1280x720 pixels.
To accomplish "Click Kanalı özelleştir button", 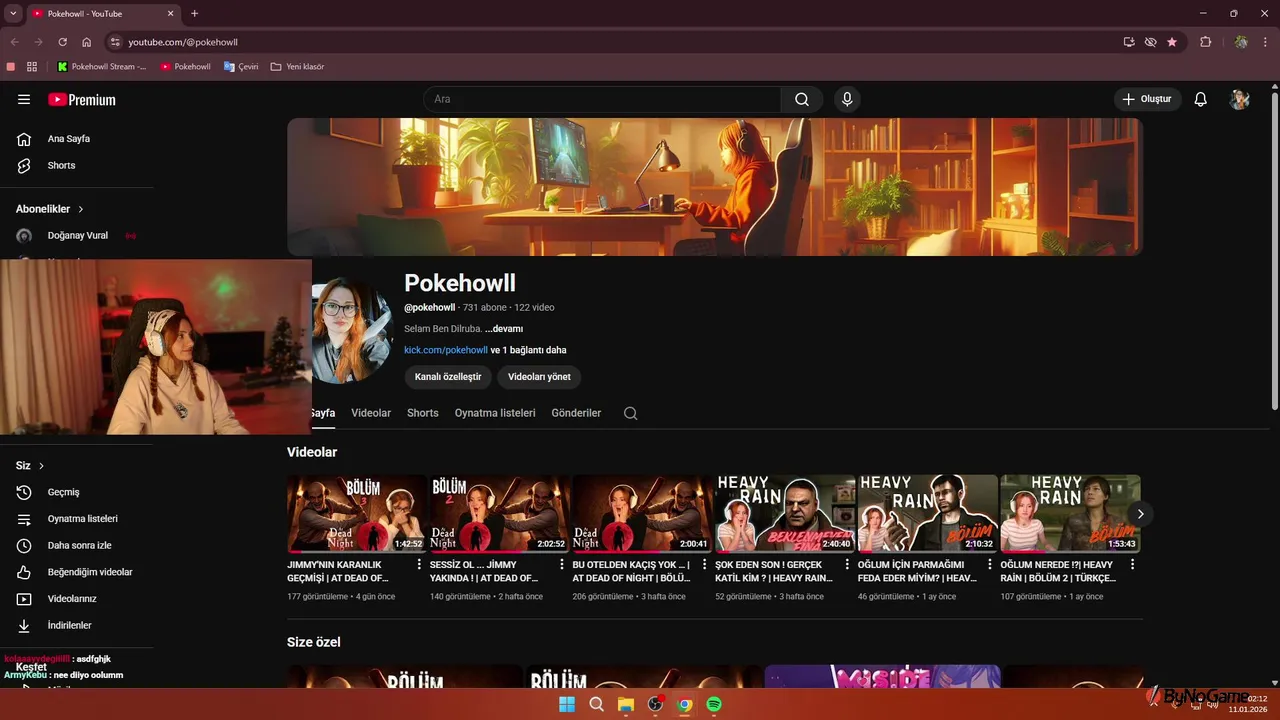I will [448, 377].
